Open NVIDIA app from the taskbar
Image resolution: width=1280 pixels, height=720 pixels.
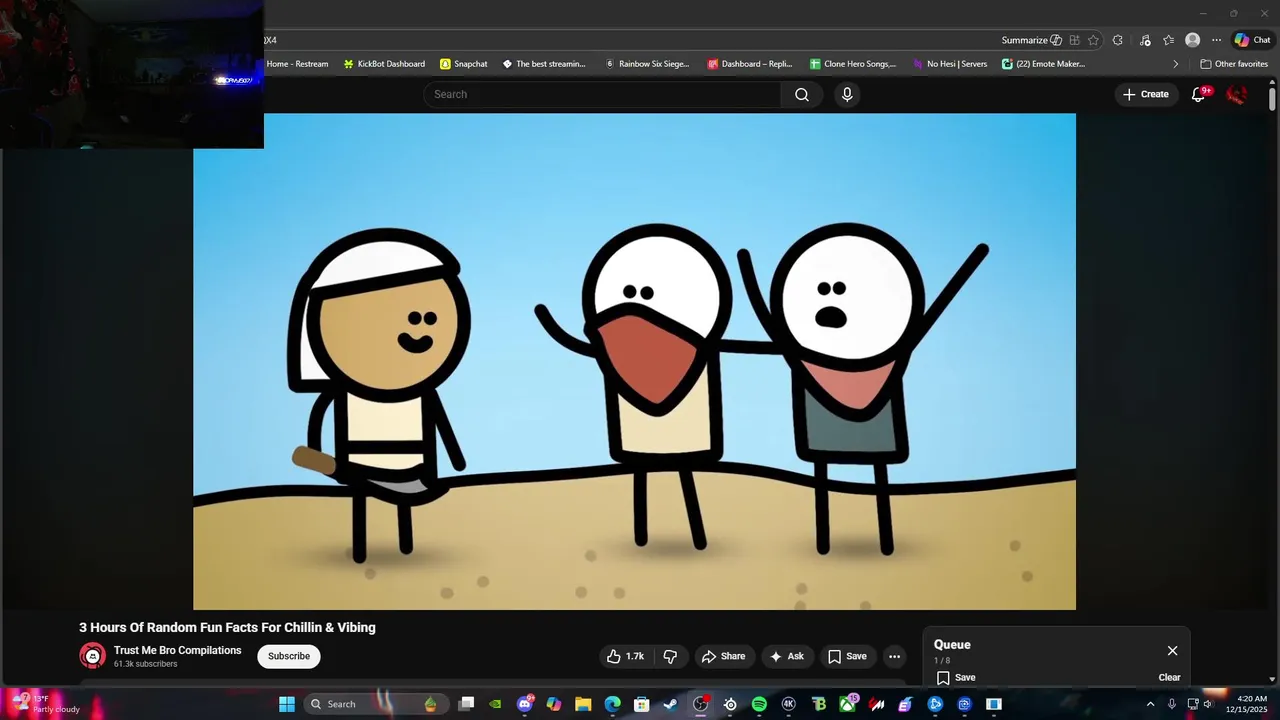click(495, 704)
